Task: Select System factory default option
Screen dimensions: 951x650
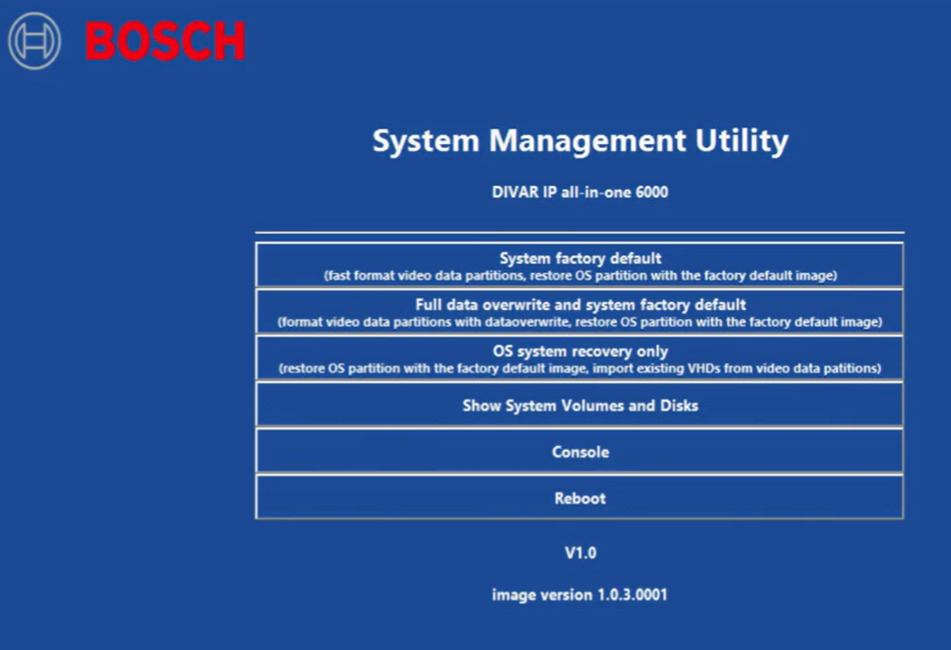Action: pyautogui.click(x=580, y=265)
